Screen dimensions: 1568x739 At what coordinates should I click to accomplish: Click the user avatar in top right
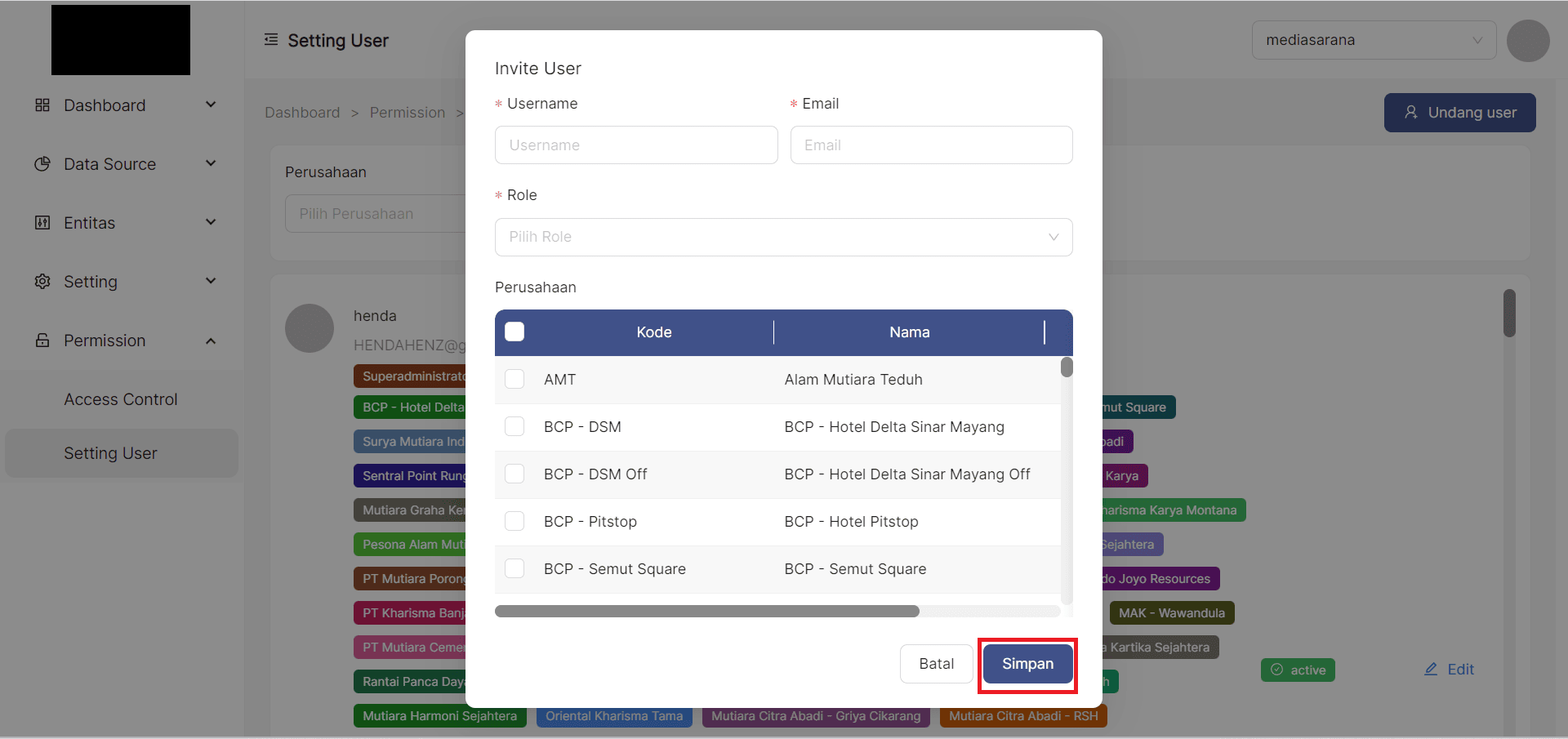click(1527, 41)
